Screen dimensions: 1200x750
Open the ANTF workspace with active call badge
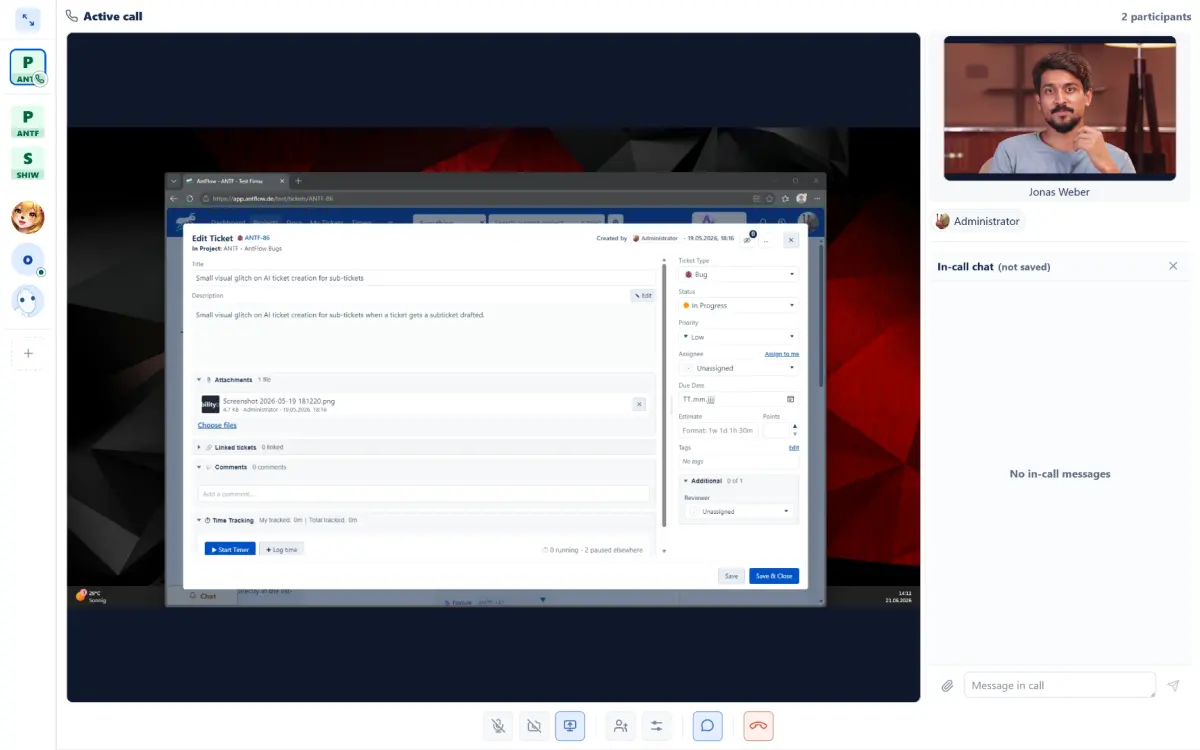pos(28,68)
